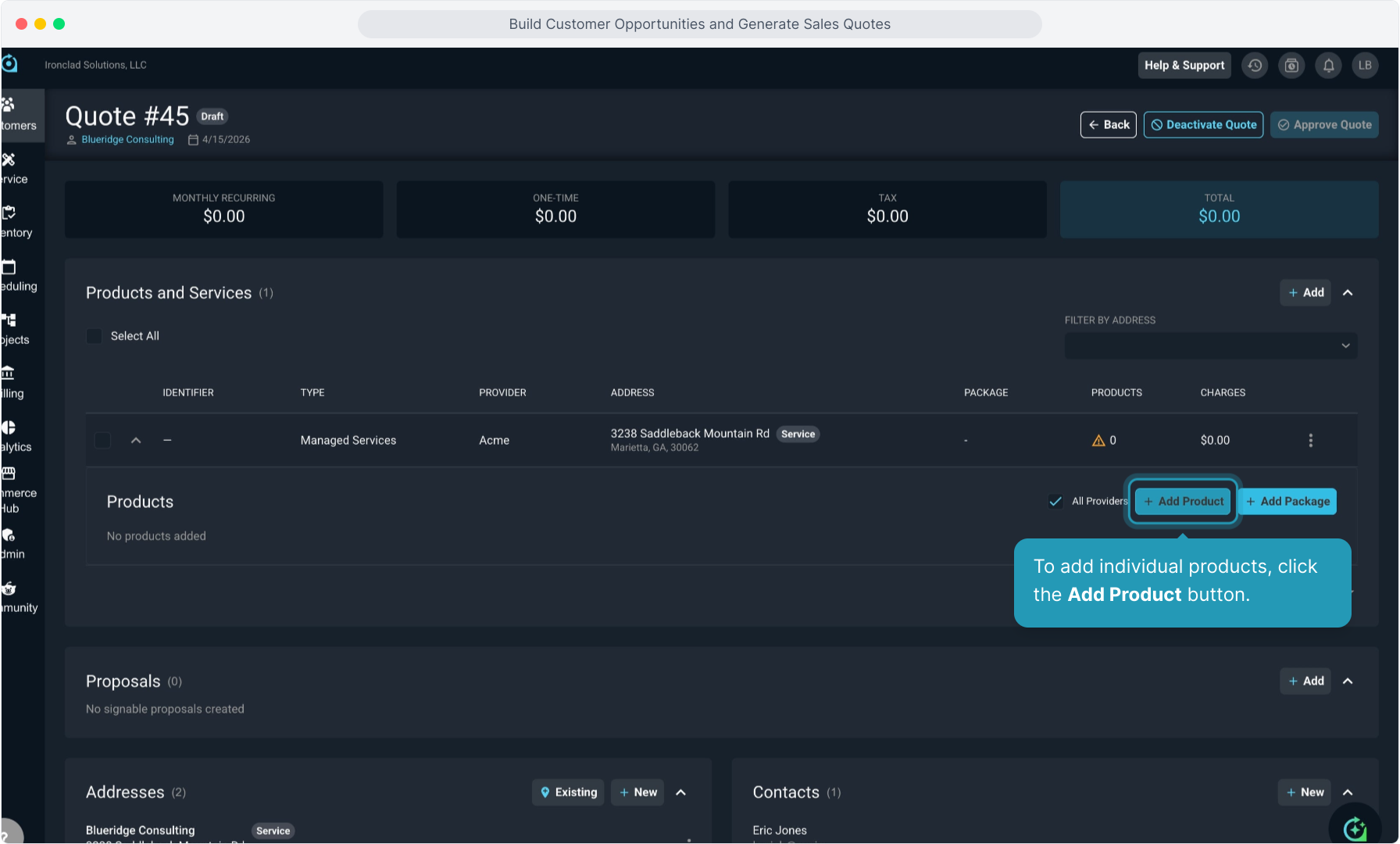Viewport: 1400px width, 844px height.
Task: Click the LB user avatar
Action: (1365, 66)
